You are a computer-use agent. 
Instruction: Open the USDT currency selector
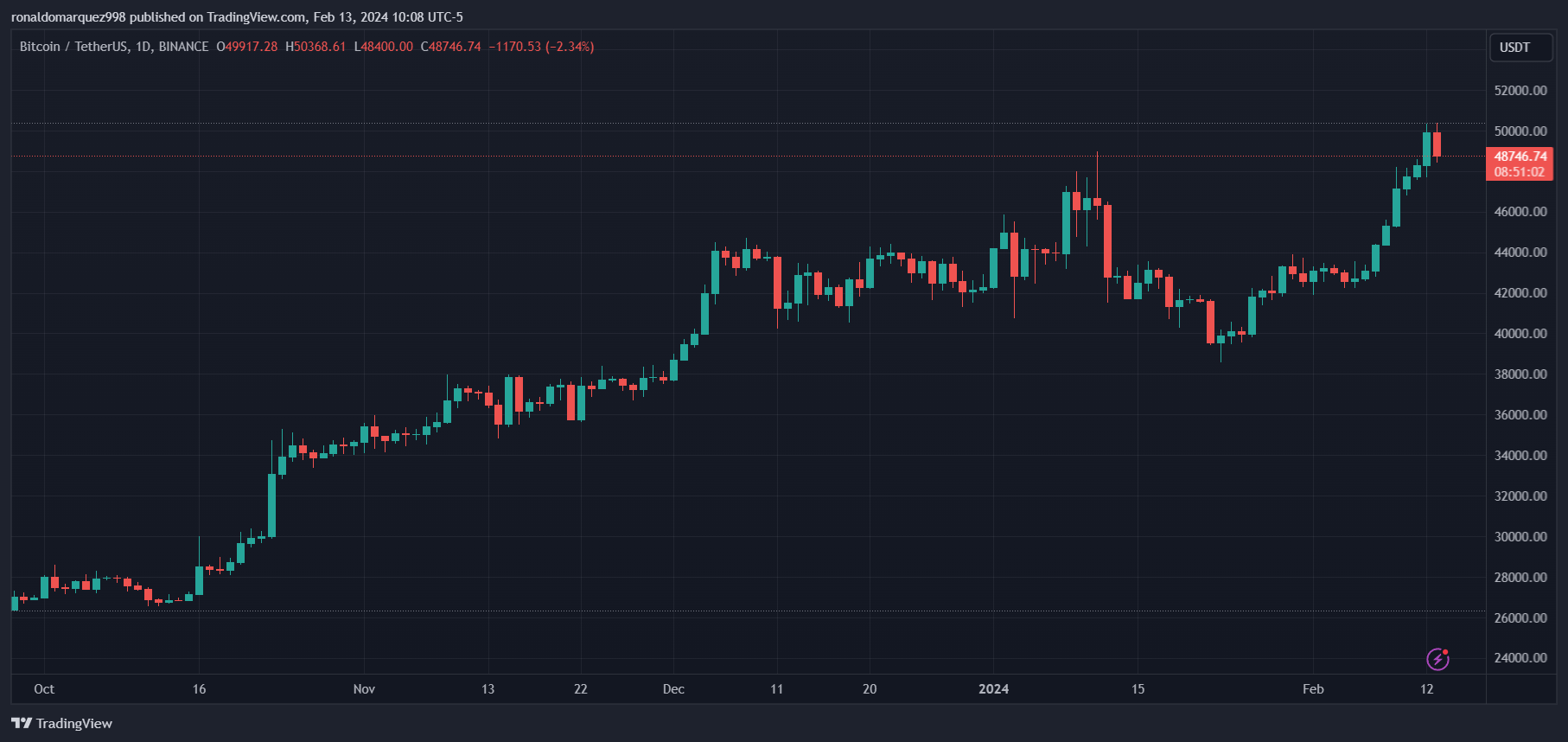(1521, 48)
